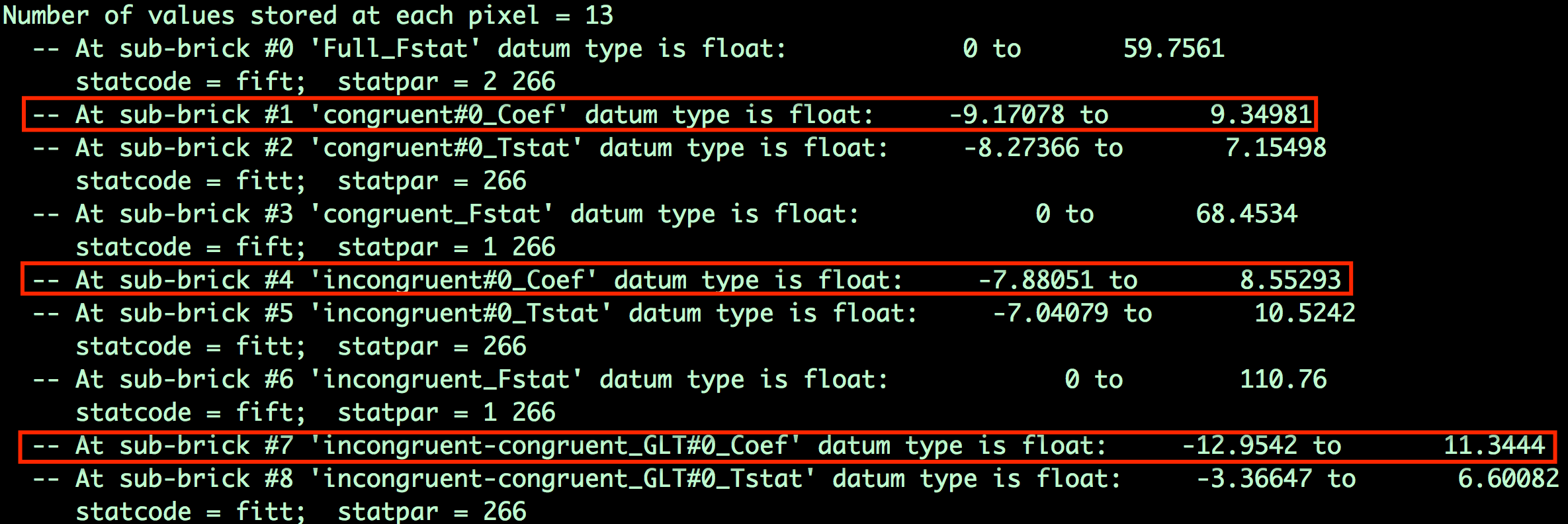Screen dimensions: 1568x524
Task: Select the highlighted sub-brick #1 congruent#0_Coef line
Action: (670, 114)
